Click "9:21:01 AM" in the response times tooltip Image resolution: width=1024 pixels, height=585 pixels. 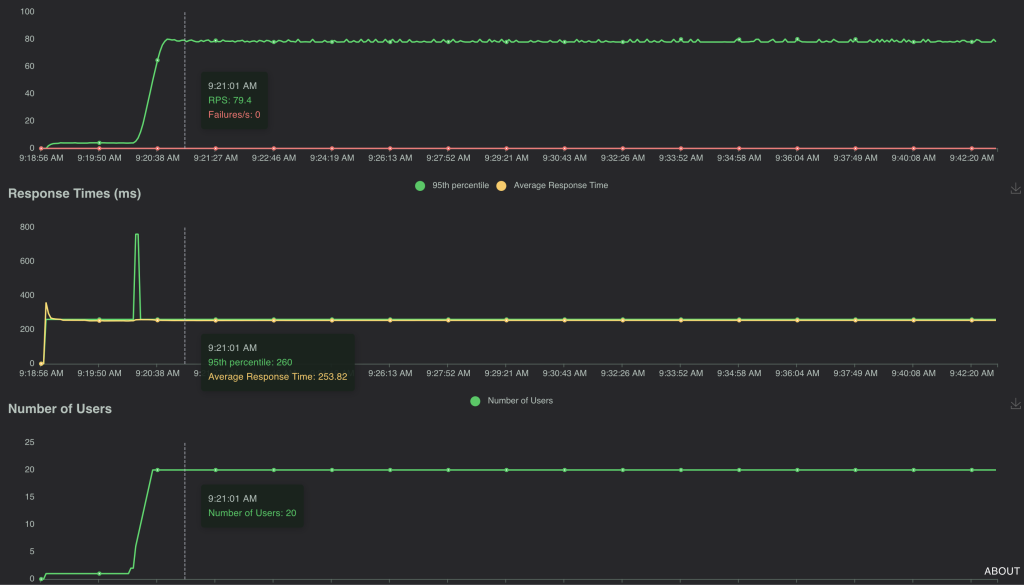tap(232, 348)
